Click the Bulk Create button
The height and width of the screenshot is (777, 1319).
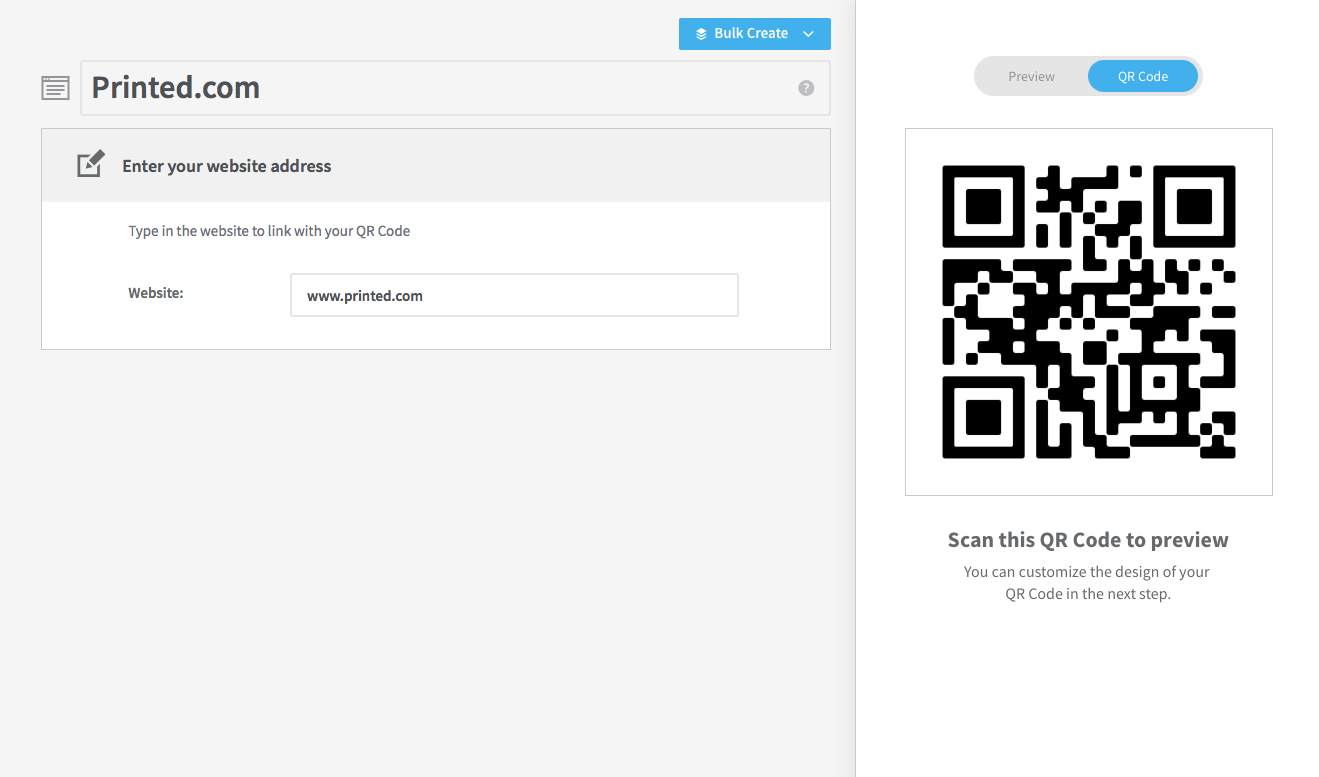[x=754, y=33]
